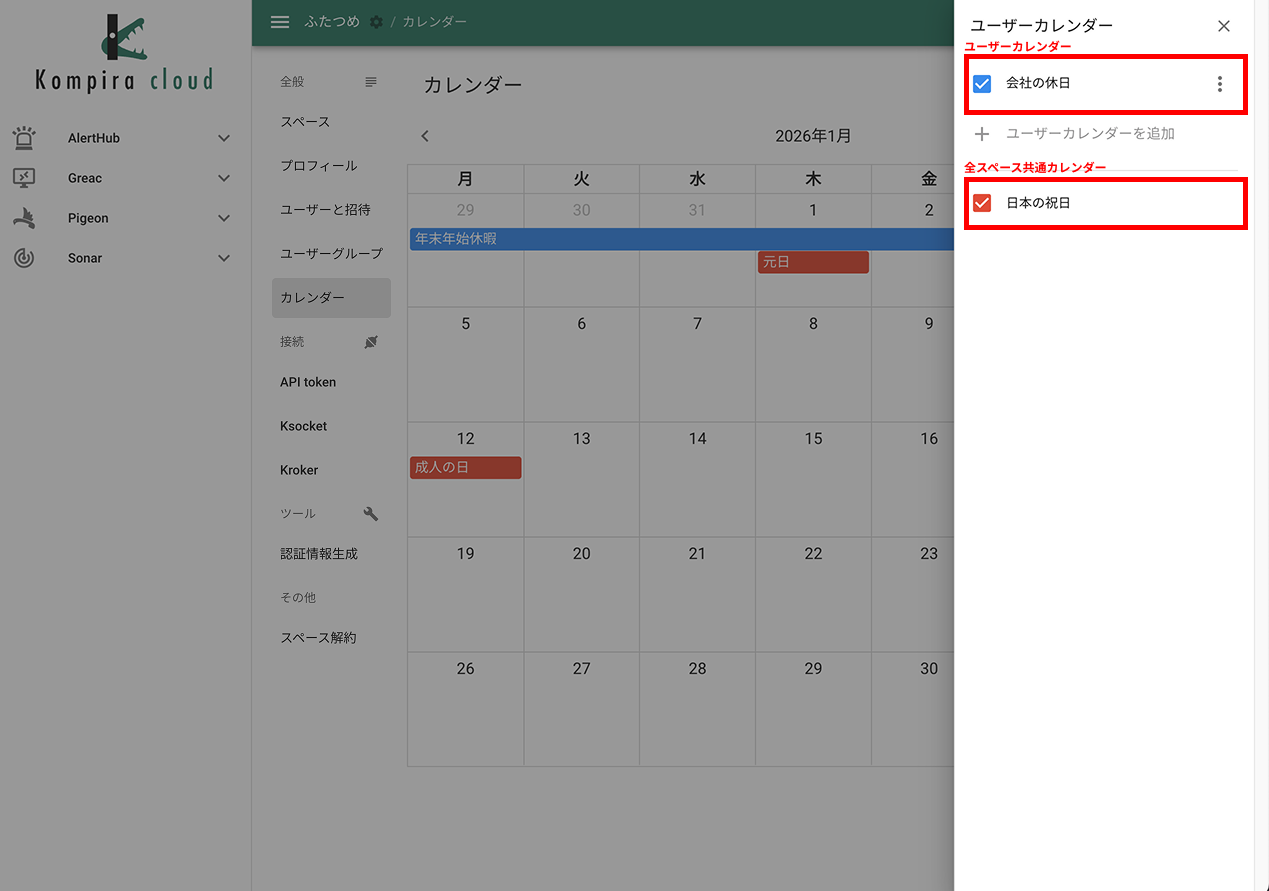Click the gear icon next to ふたつめ

pyautogui.click(x=375, y=21)
